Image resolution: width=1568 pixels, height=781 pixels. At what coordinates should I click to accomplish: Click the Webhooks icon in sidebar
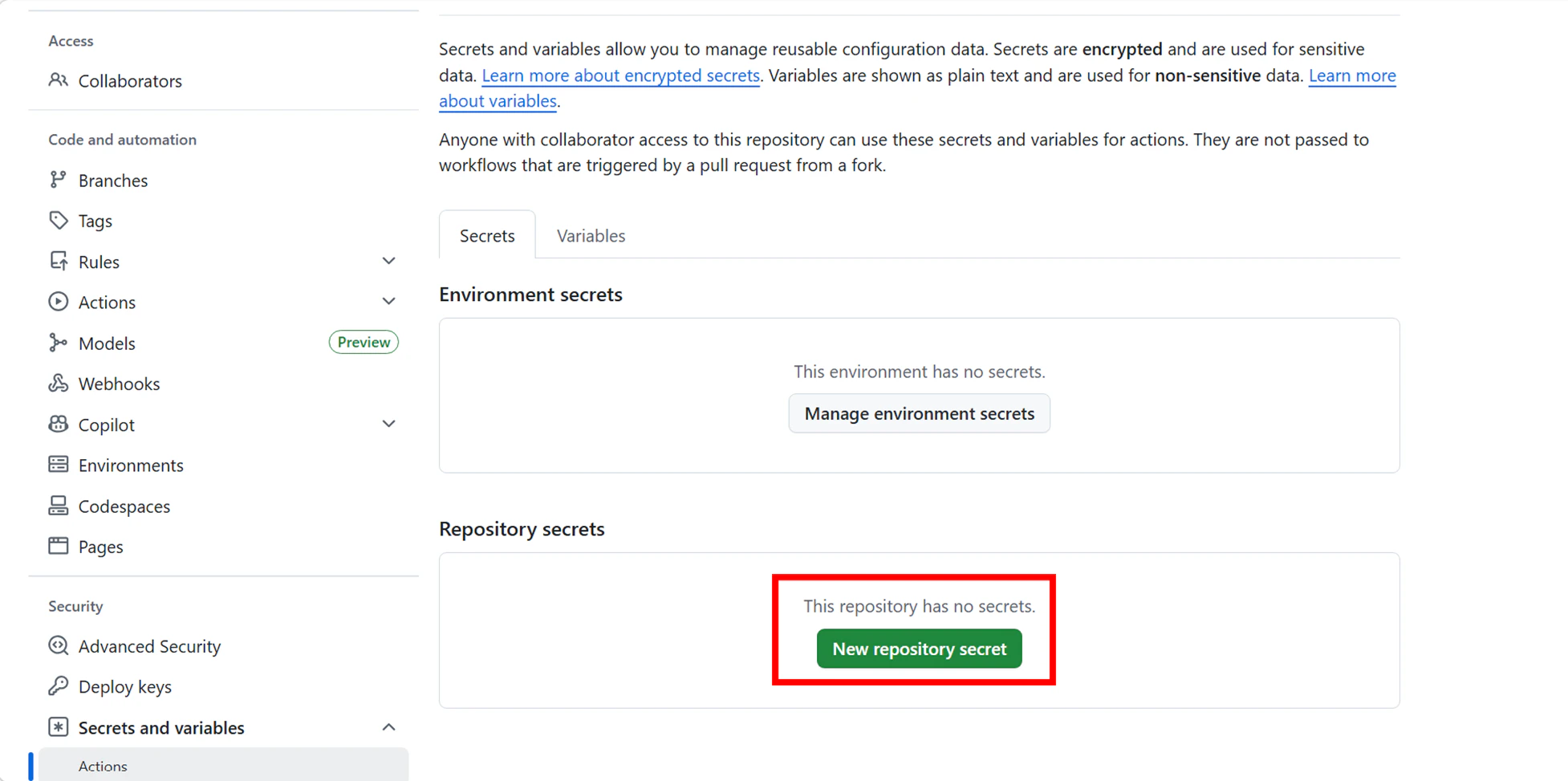(58, 383)
